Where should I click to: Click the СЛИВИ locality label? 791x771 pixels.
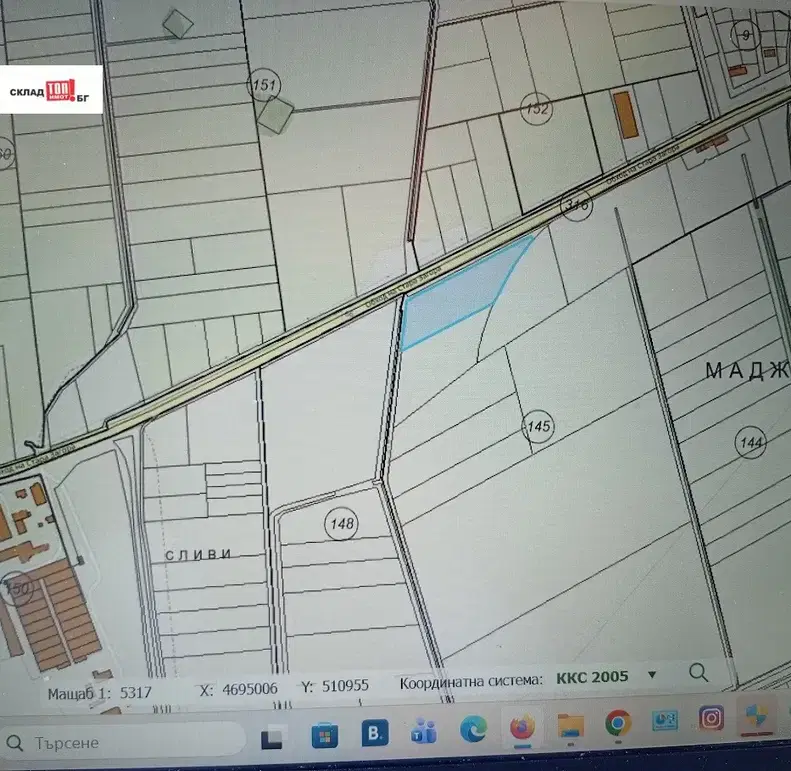[x=199, y=555]
